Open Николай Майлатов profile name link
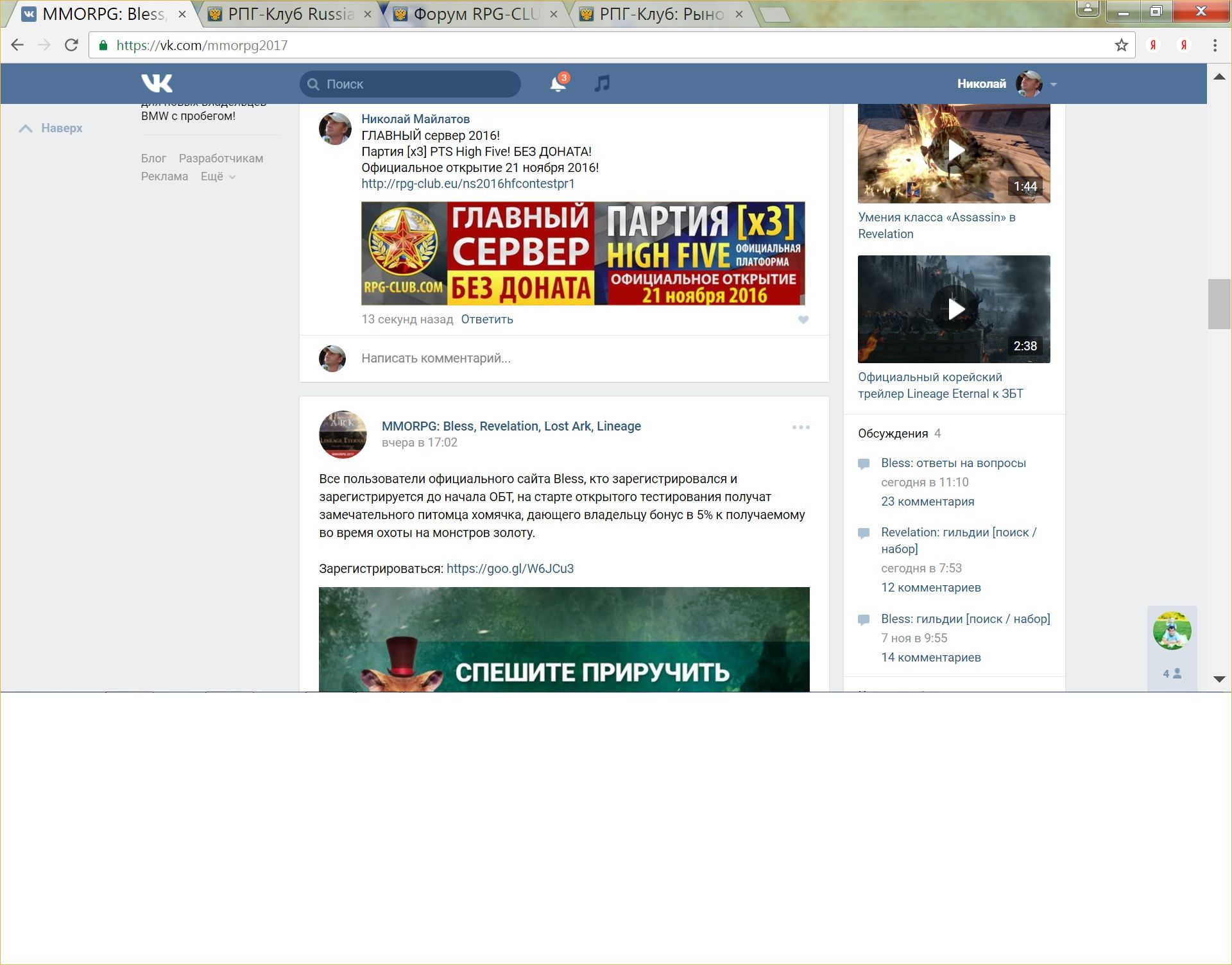1232x965 pixels. [x=415, y=119]
